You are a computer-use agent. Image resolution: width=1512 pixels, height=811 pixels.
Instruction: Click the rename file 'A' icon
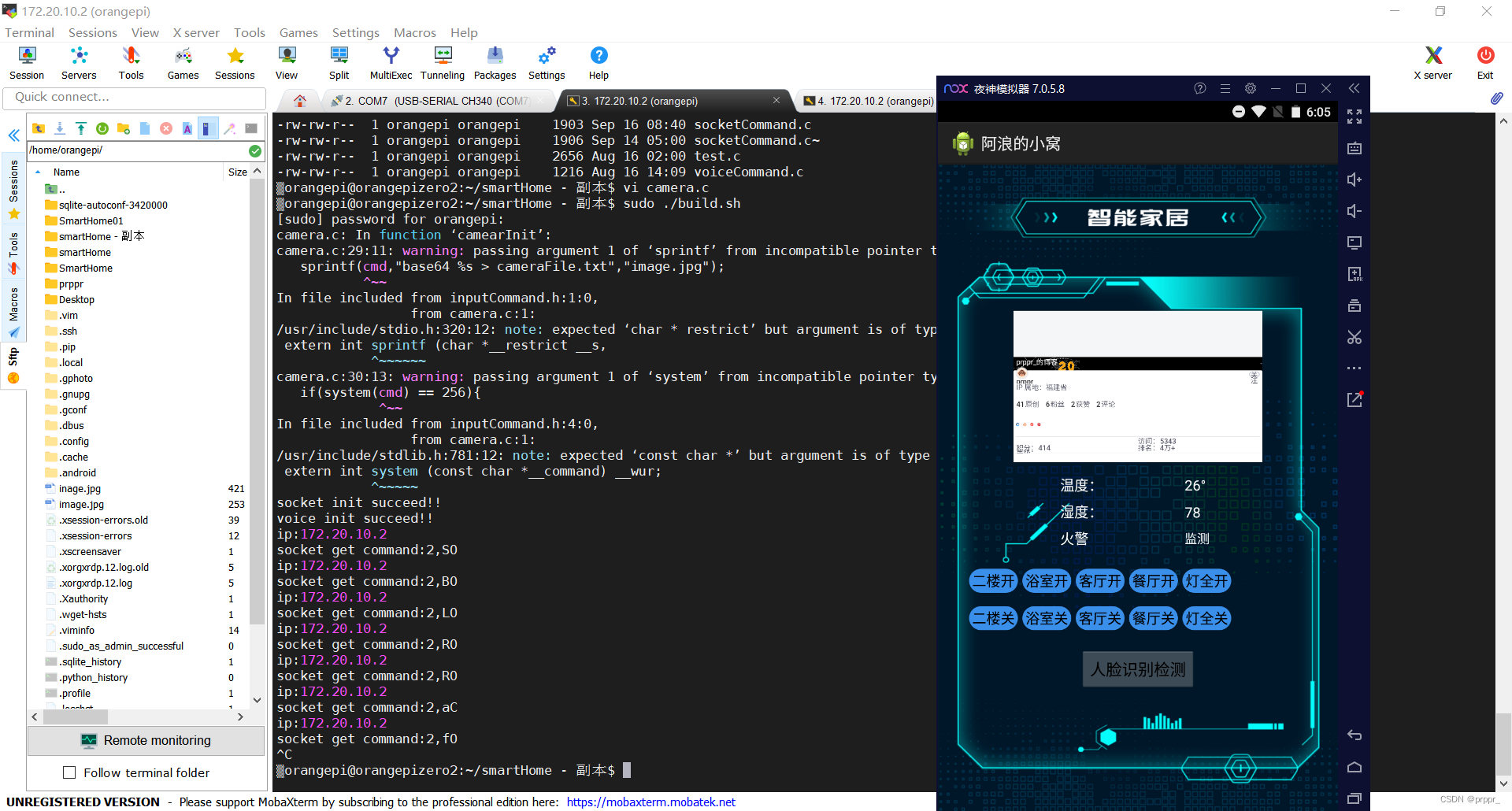[x=187, y=128]
